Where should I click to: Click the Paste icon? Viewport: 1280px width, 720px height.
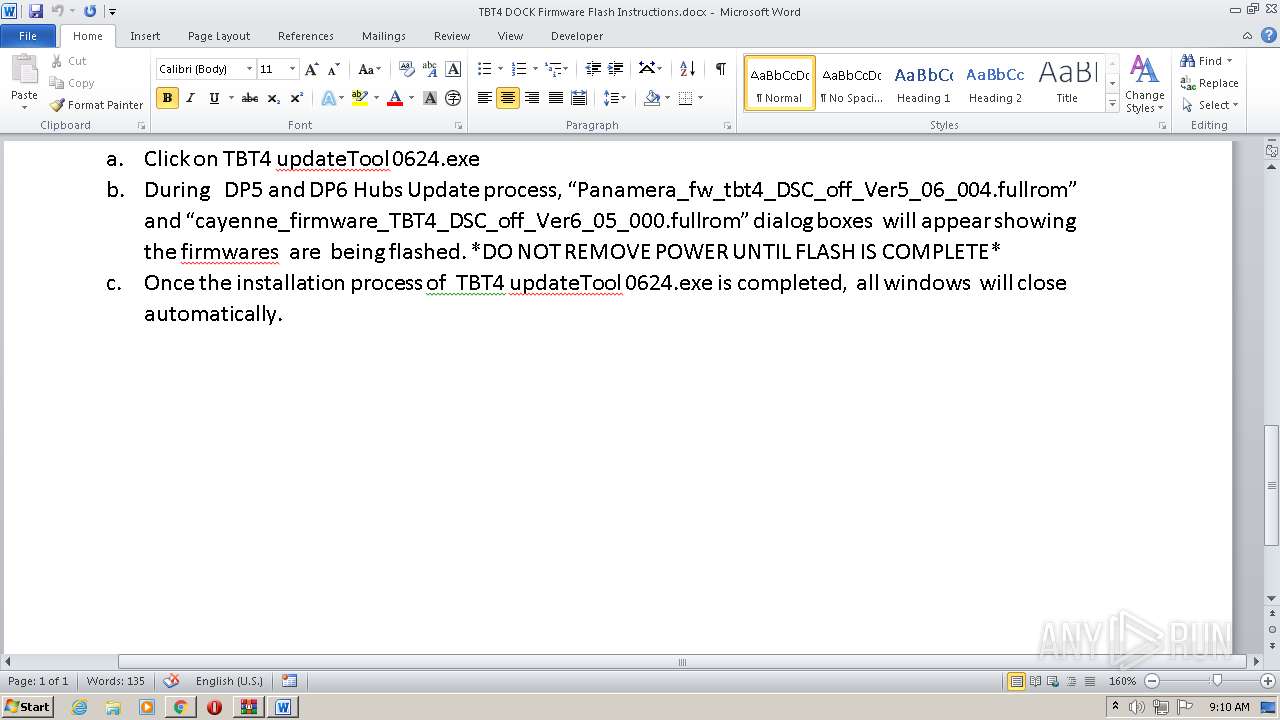click(24, 70)
